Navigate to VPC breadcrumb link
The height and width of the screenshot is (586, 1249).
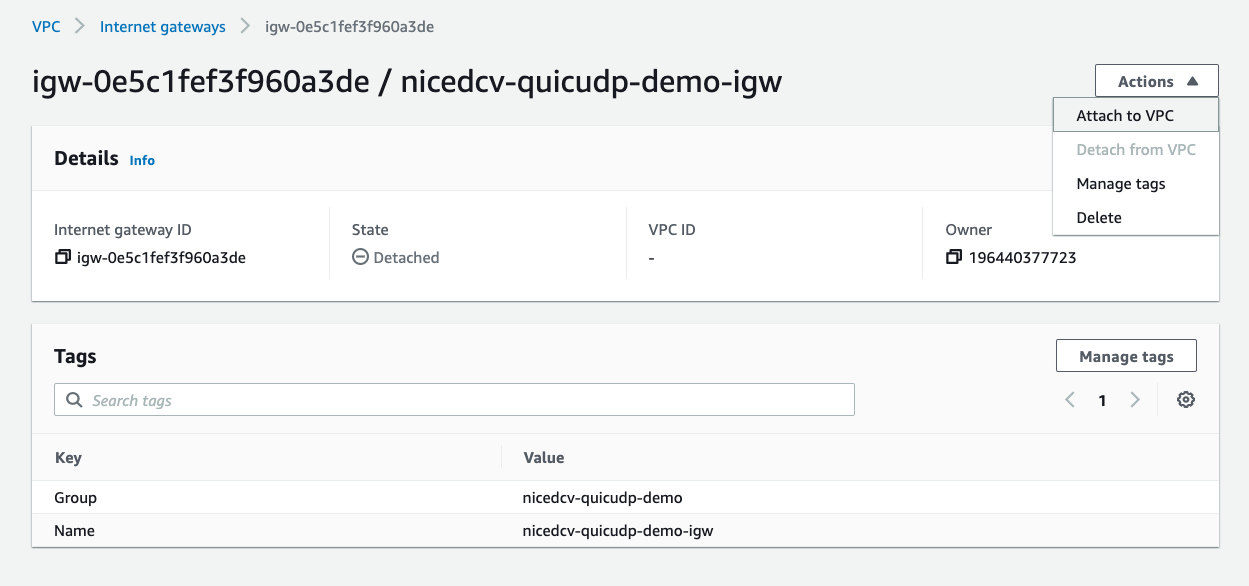[46, 27]
